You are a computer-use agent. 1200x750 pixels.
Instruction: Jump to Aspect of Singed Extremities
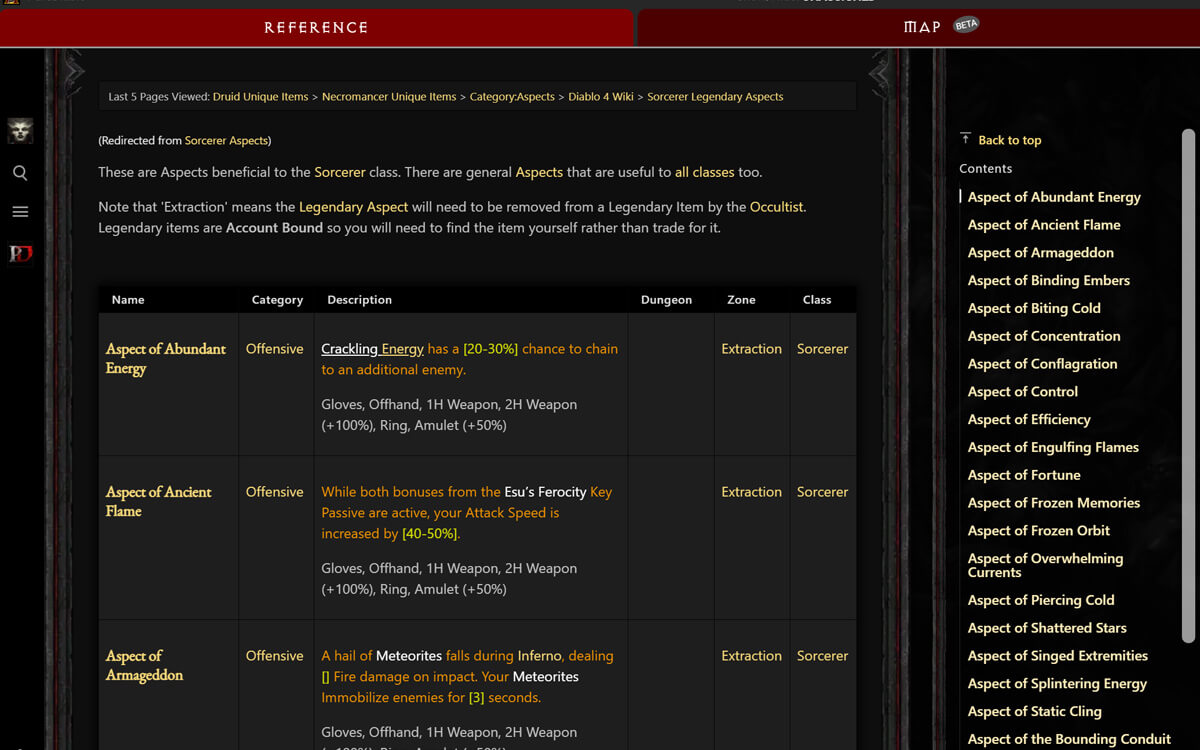pos(1058,657)
